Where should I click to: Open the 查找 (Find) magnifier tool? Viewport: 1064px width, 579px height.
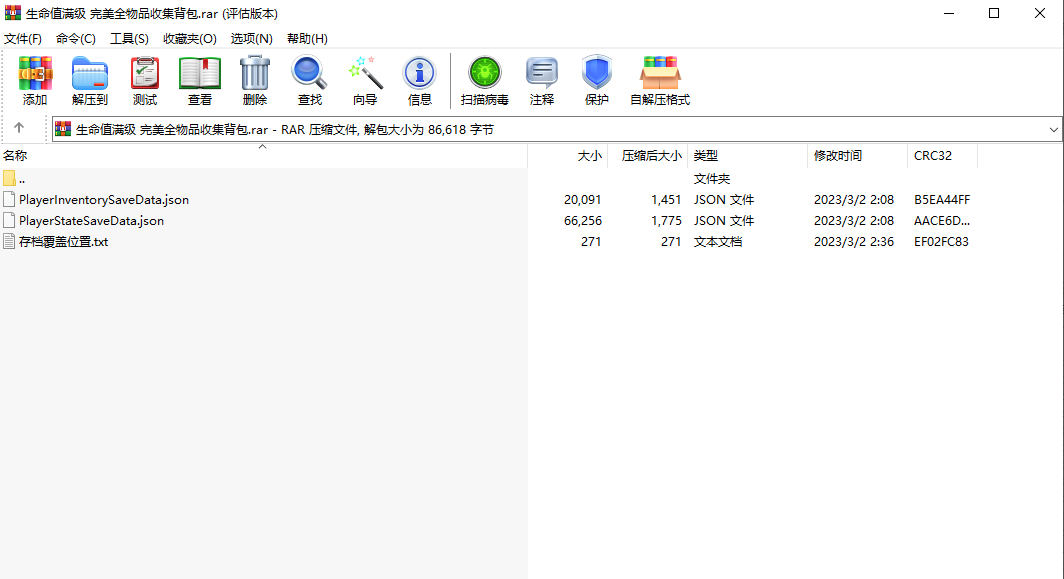tap(310, 81)
